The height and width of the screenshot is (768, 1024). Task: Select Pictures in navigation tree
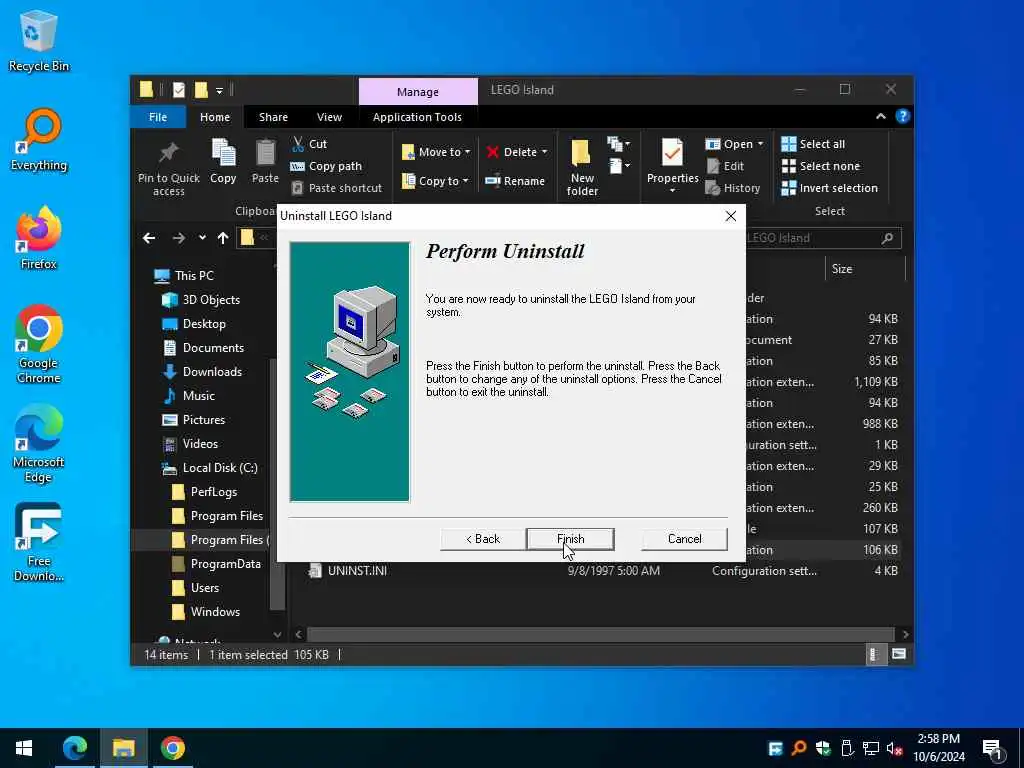(x=193, y=420)
